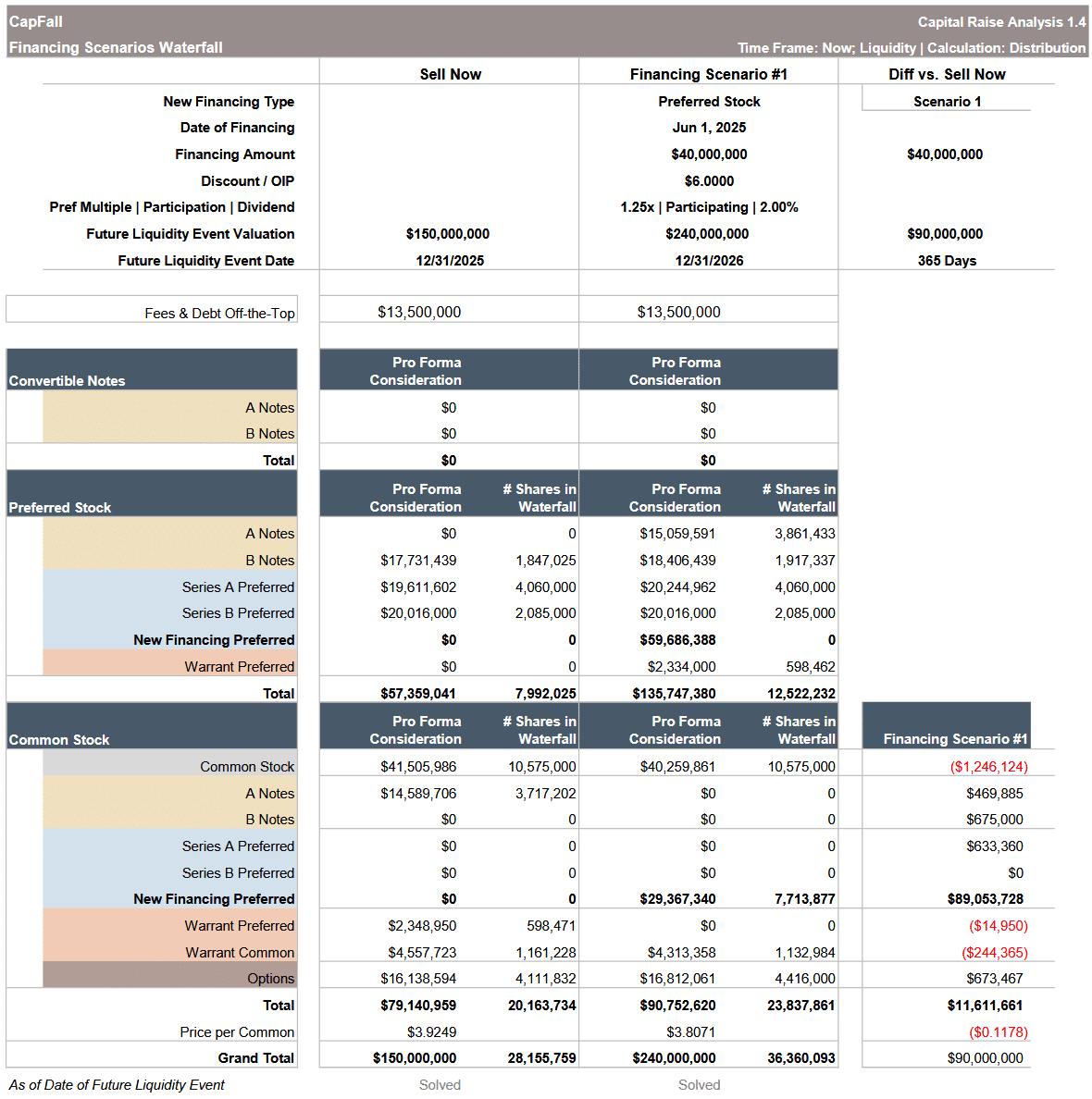Select the Preferred Stock financing type value
1092x1099 pixels.
pyautogui.click(x=709, y=102)
